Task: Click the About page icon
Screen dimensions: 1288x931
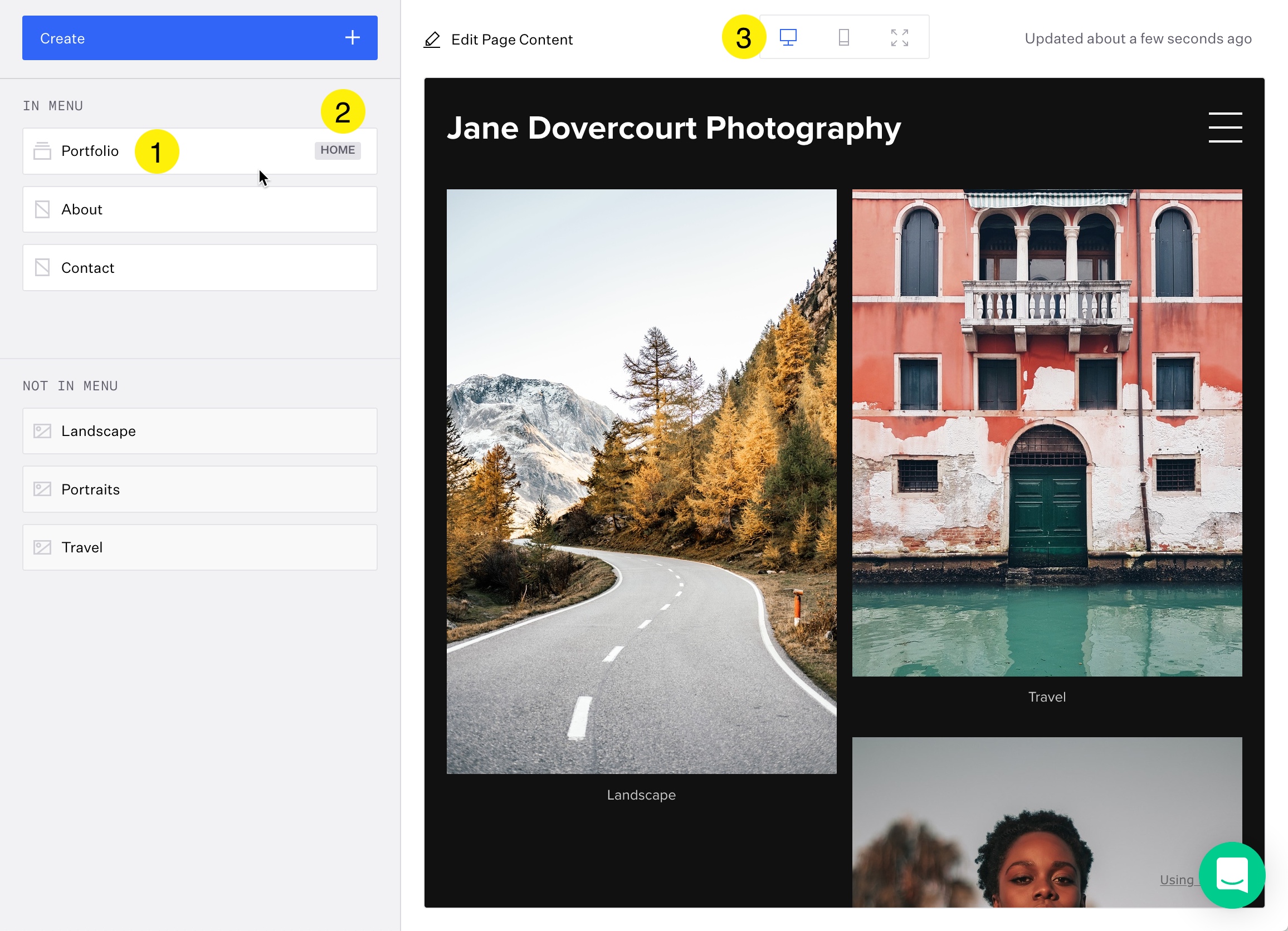Action: tap(42, 209)
